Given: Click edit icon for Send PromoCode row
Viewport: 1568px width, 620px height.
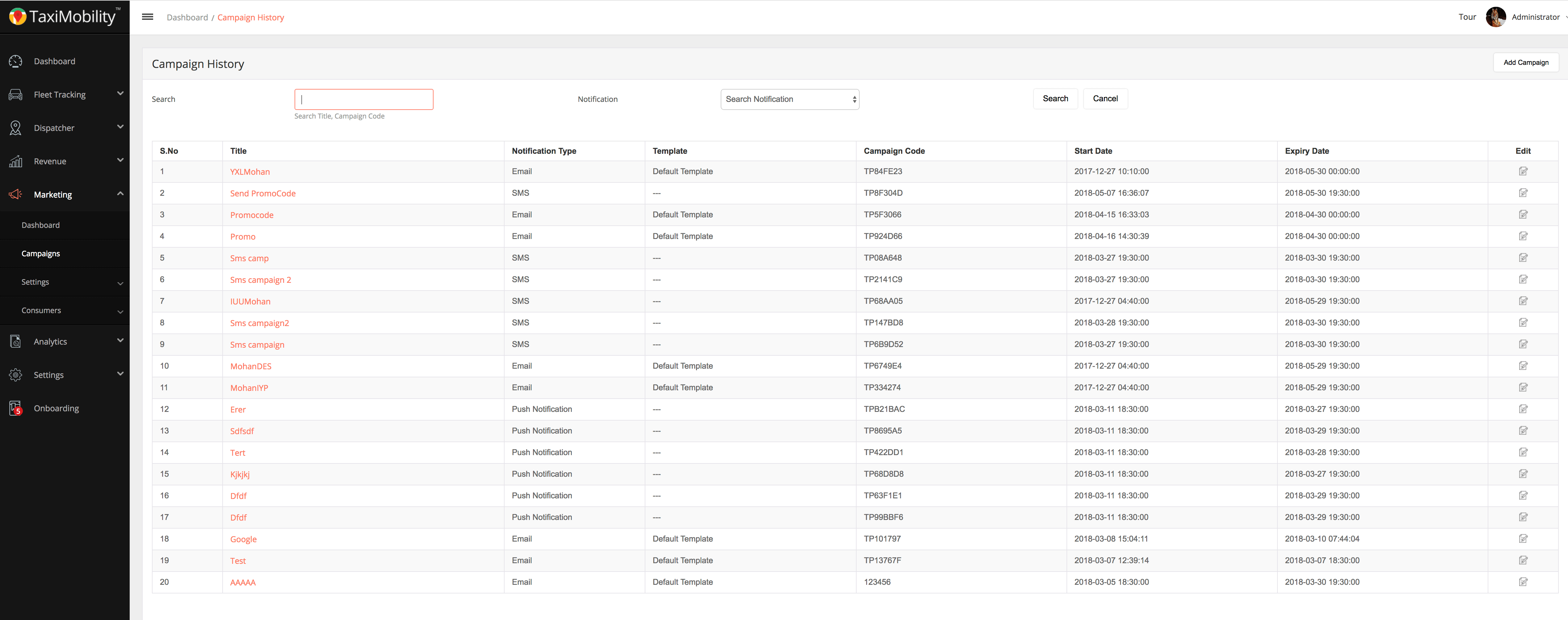Looking at the screenshot, I should pos(1523,193).
